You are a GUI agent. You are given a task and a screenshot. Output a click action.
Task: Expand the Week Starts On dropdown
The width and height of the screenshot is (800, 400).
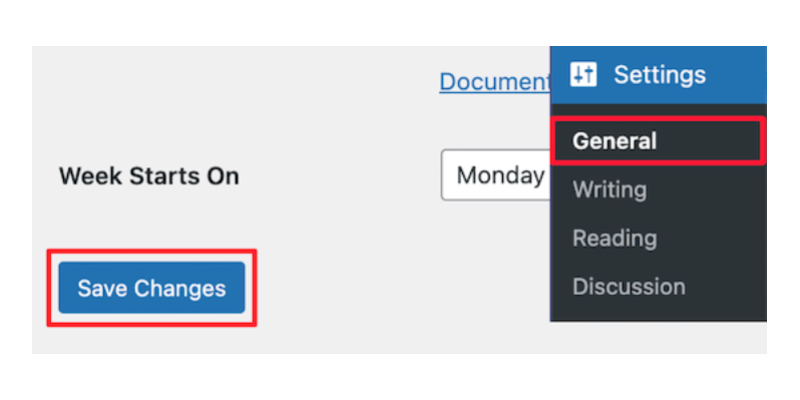496,176
